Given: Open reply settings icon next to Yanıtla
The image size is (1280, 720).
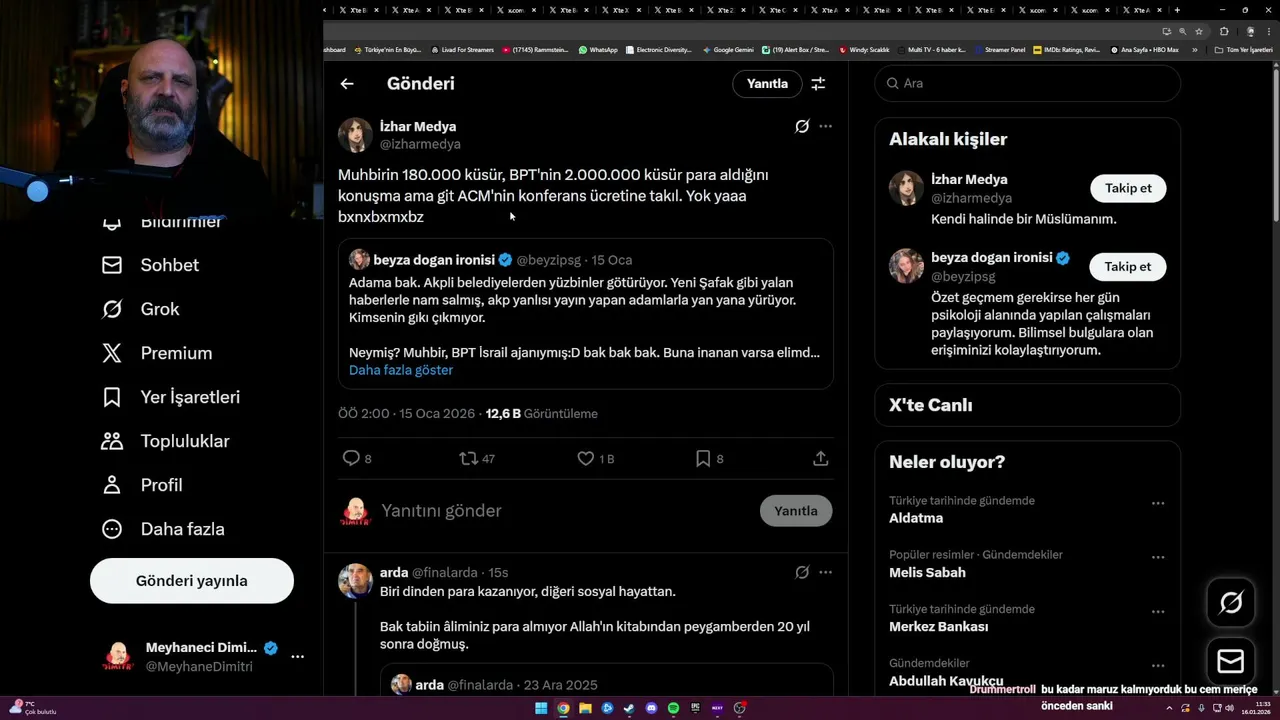Looking at the screenshot, I should (818, 84).
